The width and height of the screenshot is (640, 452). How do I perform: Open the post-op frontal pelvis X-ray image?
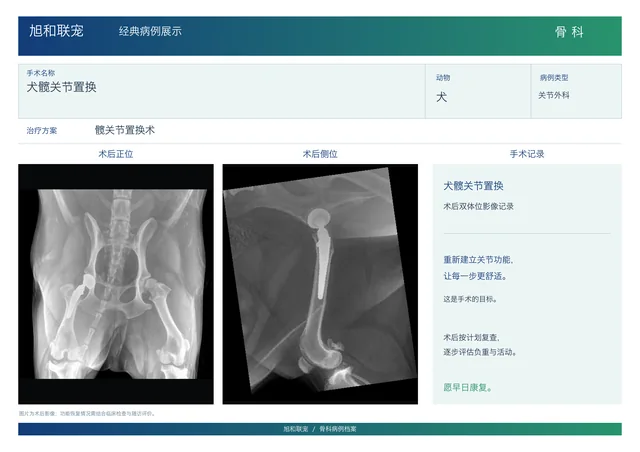(116, 284)
